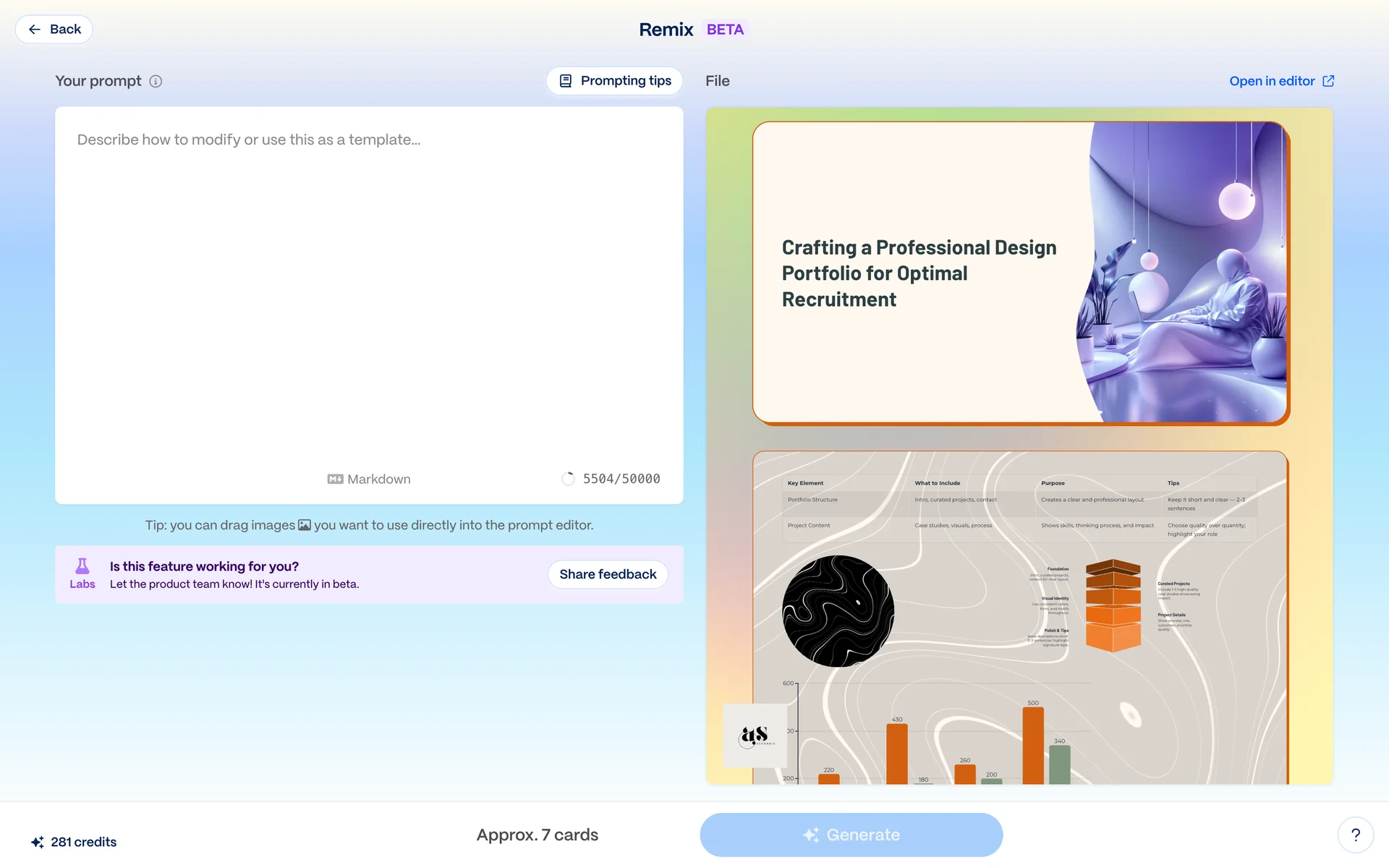Click the AS logo thumbnail

pyautogui.click(x=755, y=736)
